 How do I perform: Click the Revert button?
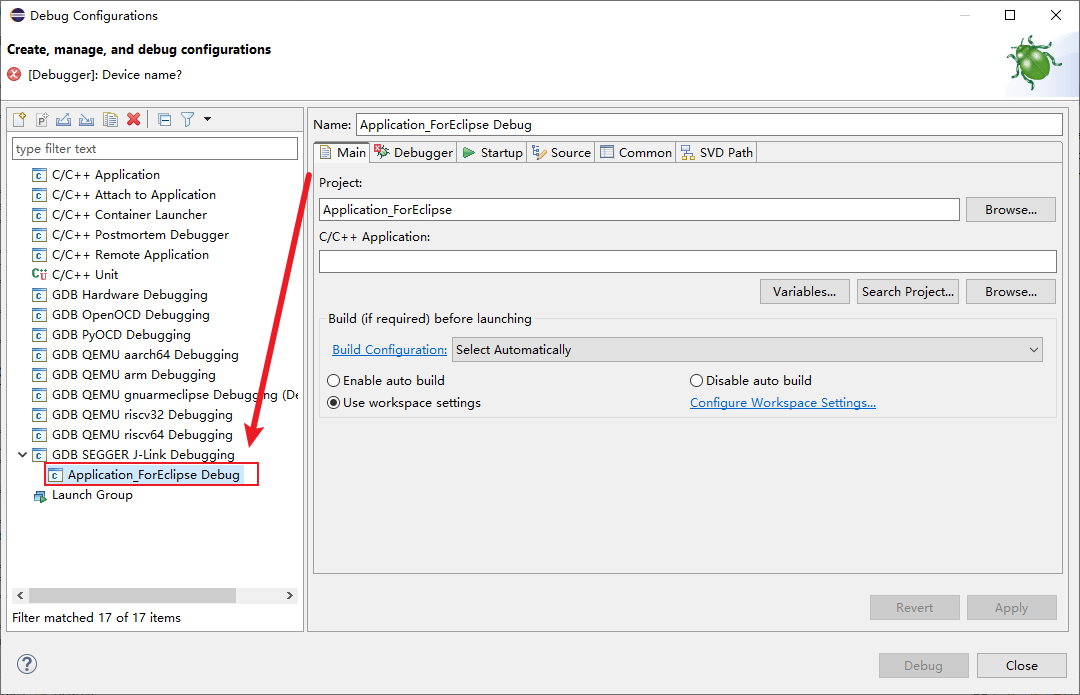(x=915, y=608)
